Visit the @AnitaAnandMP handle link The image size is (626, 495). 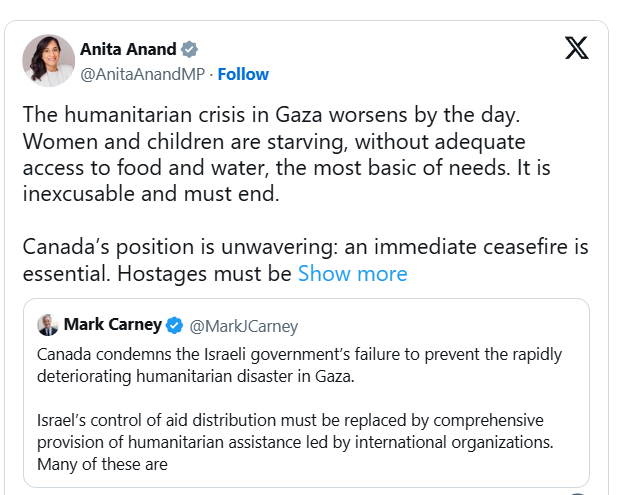tap(143, 74)
